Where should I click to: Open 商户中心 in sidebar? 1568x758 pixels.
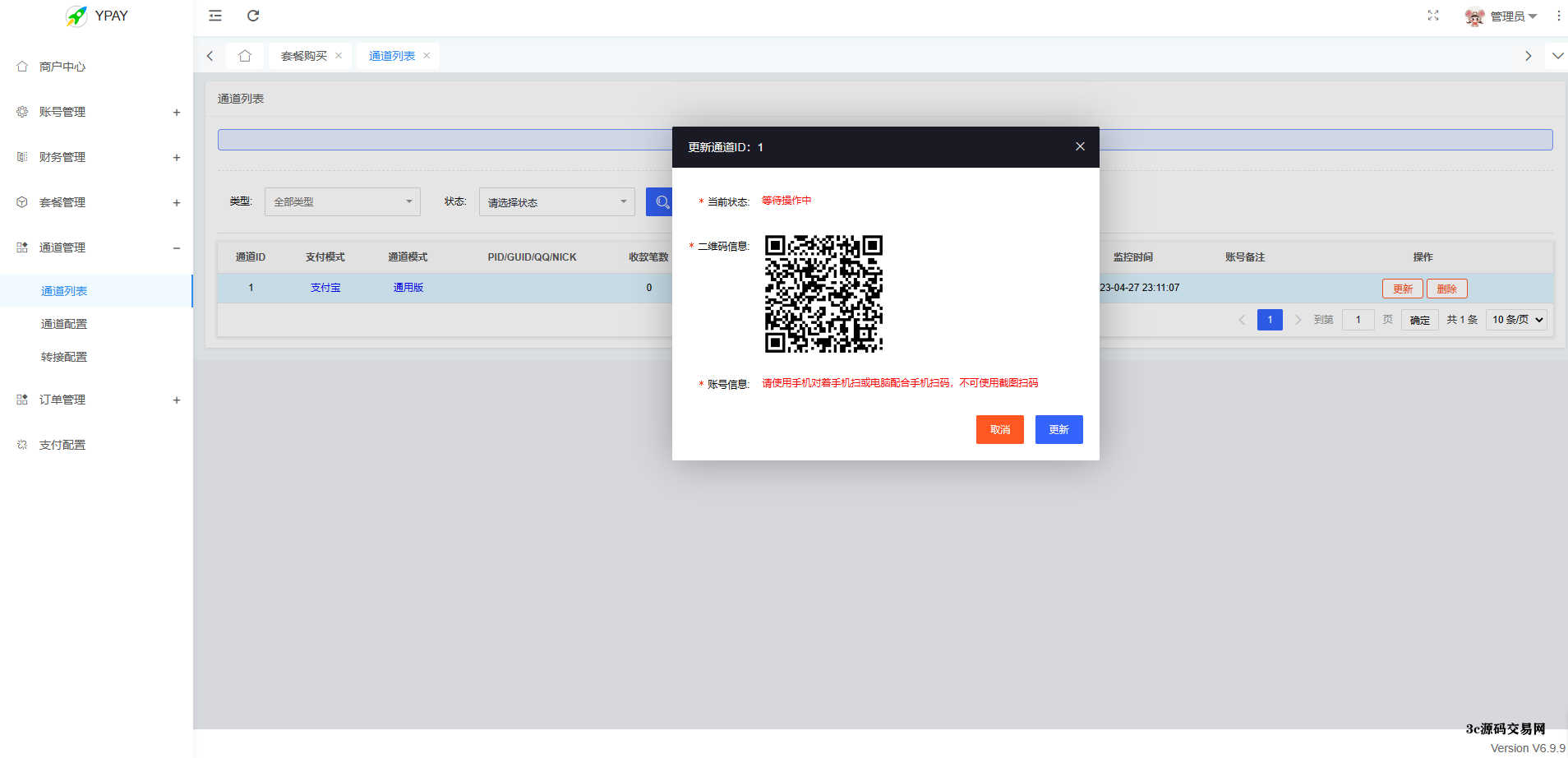[96, 67]
